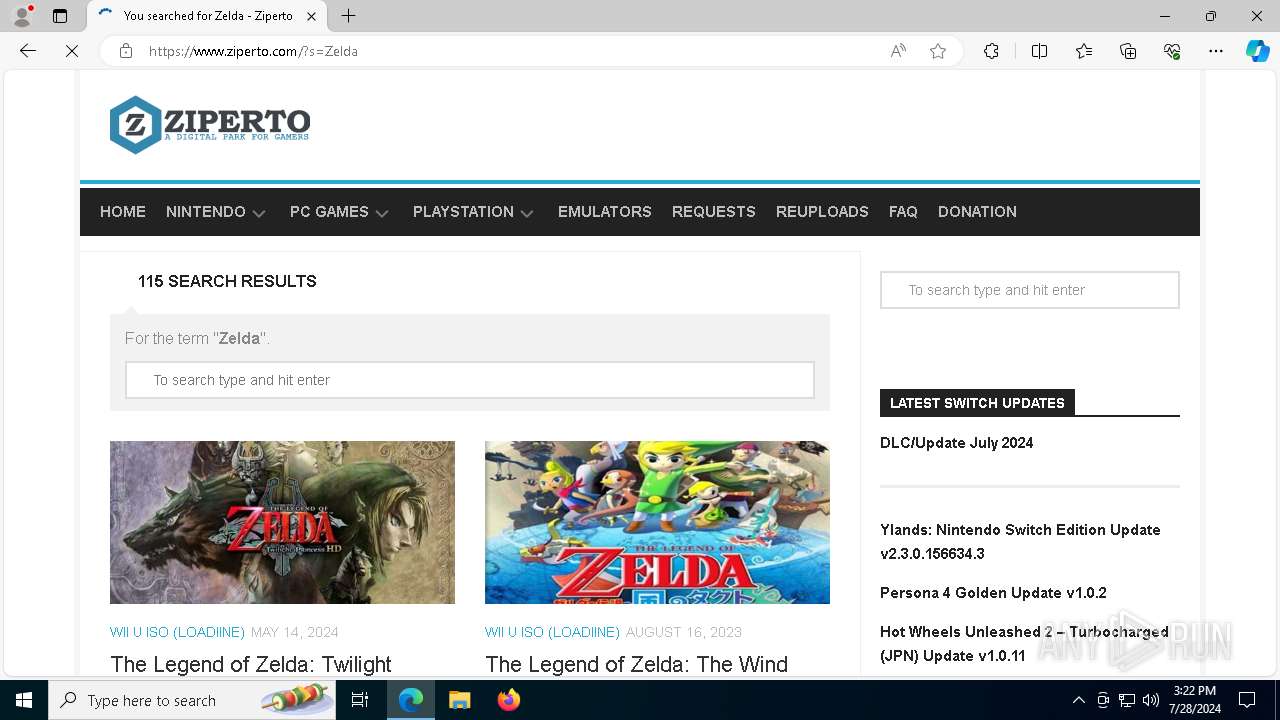Open tab actions menu icon
Viewport: 1280px width, 720px height.
point(60,16)
